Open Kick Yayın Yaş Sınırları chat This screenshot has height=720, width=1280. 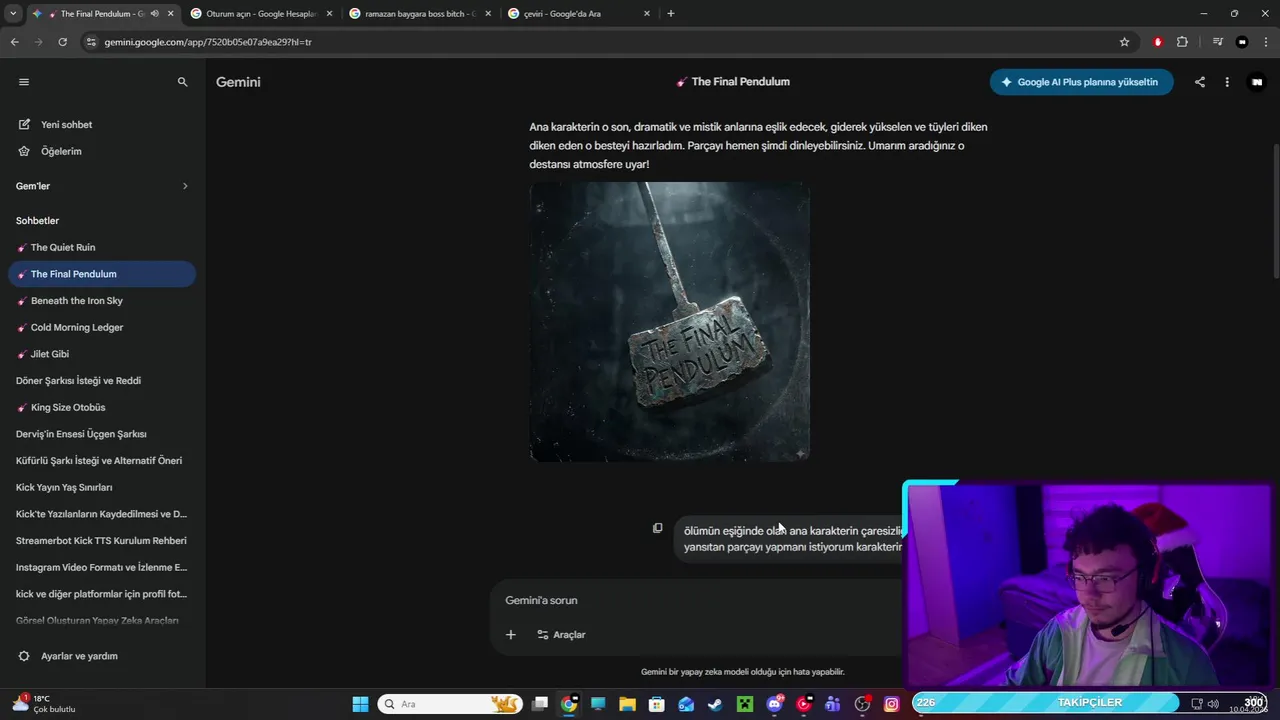click(102, 487)
